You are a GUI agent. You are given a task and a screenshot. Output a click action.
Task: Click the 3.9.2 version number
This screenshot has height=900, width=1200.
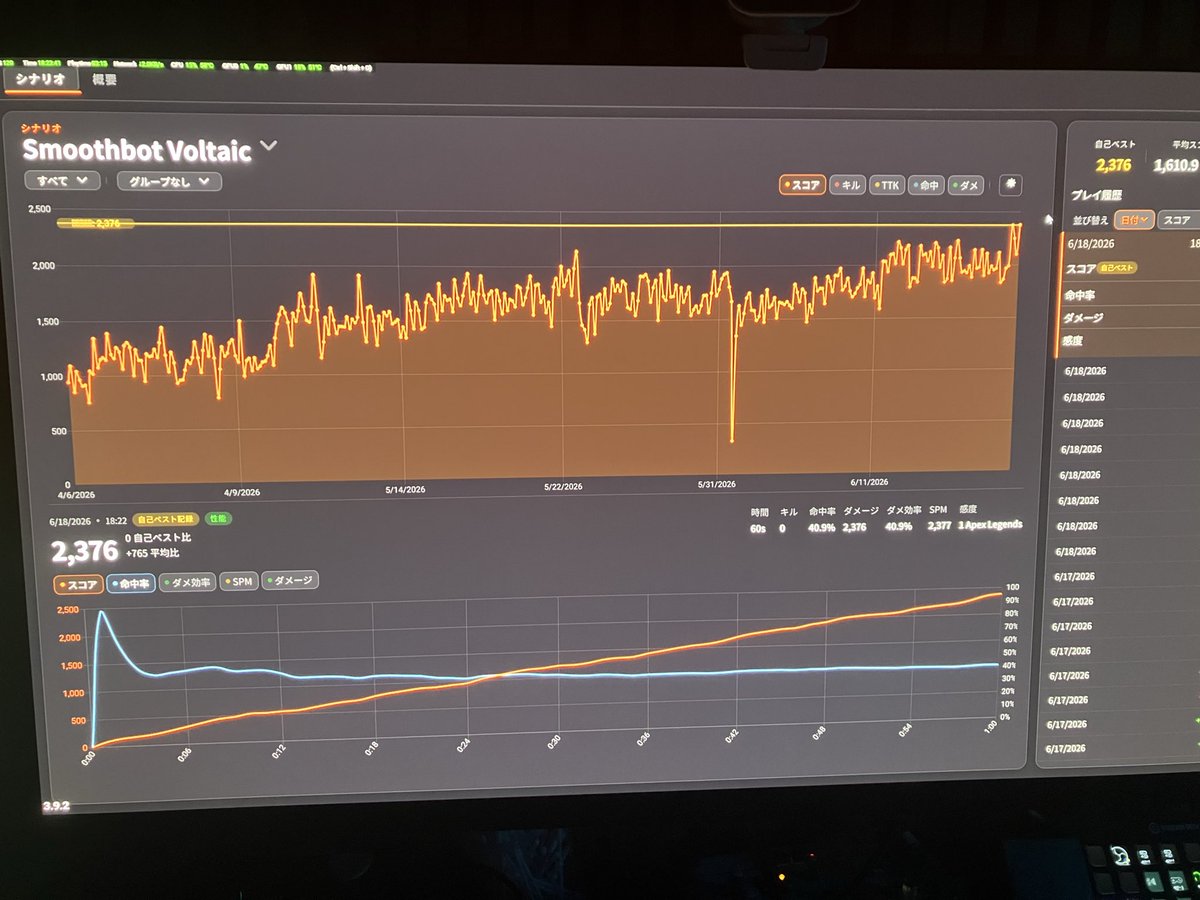tap(57, 805)
